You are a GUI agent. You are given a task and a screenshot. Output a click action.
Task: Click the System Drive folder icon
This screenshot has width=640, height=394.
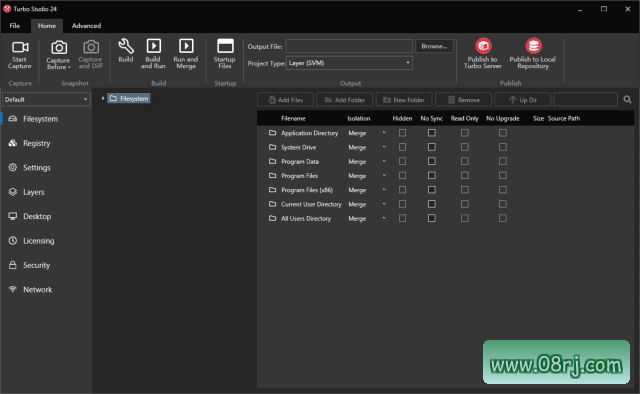272,147
